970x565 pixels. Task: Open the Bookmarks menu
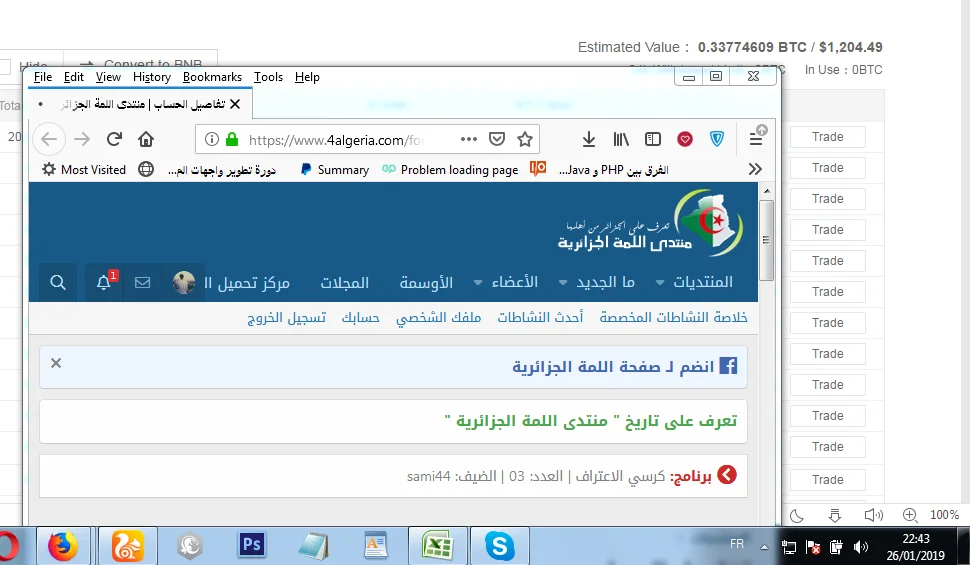tap(212, 77)
